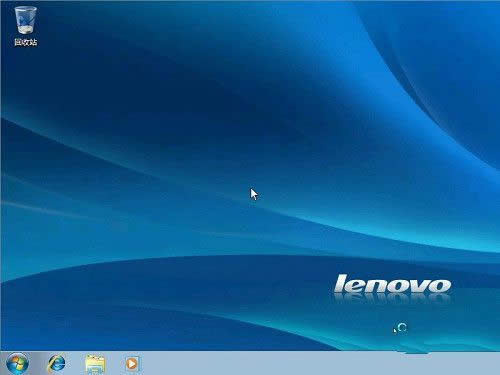Click the 回收站 label under Recycle Bin
Image resolution: width=500 pixels, height=375 pixels.
click(25, 42)
